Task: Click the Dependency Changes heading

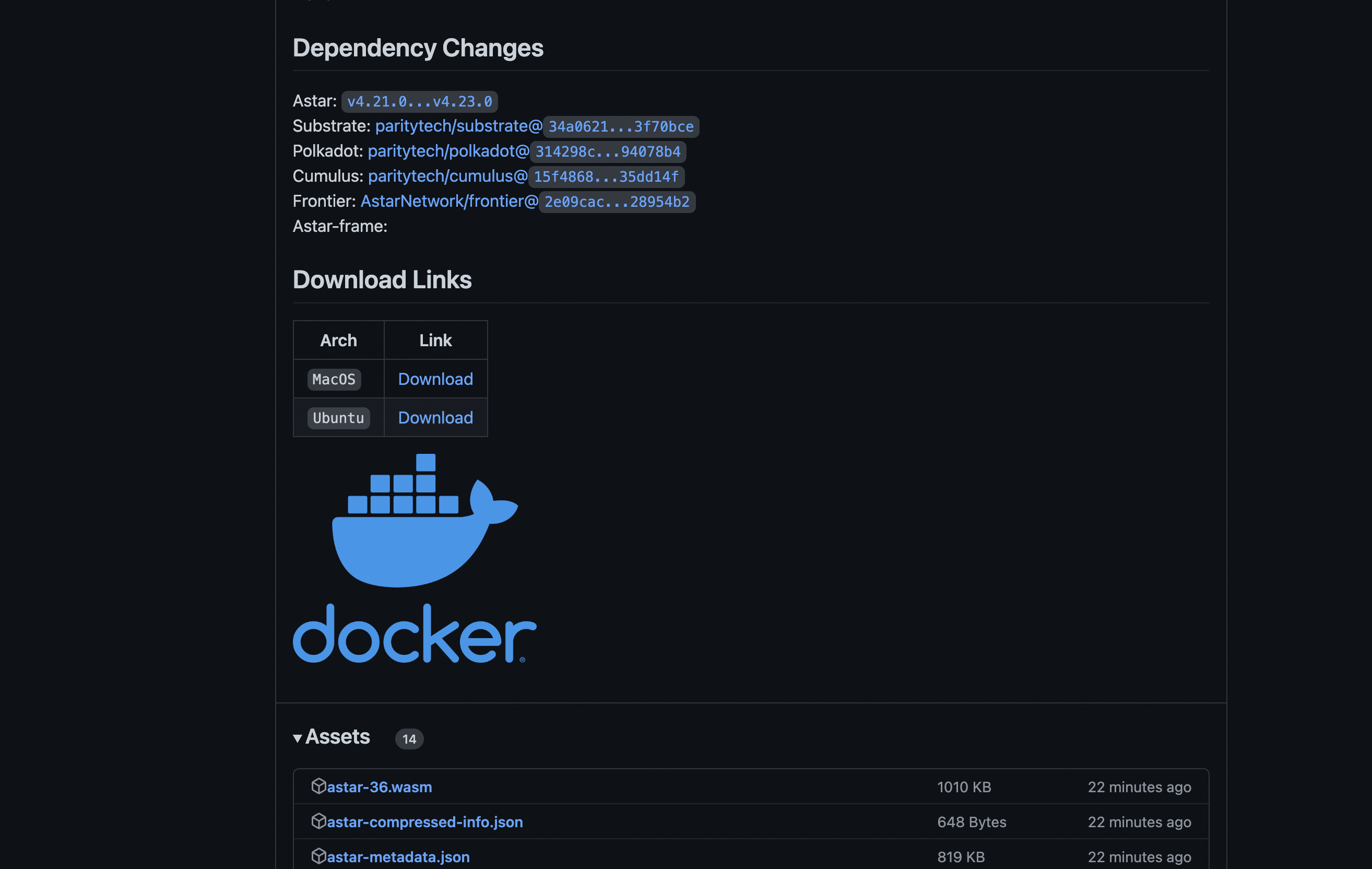Action: tap(418, 48)
